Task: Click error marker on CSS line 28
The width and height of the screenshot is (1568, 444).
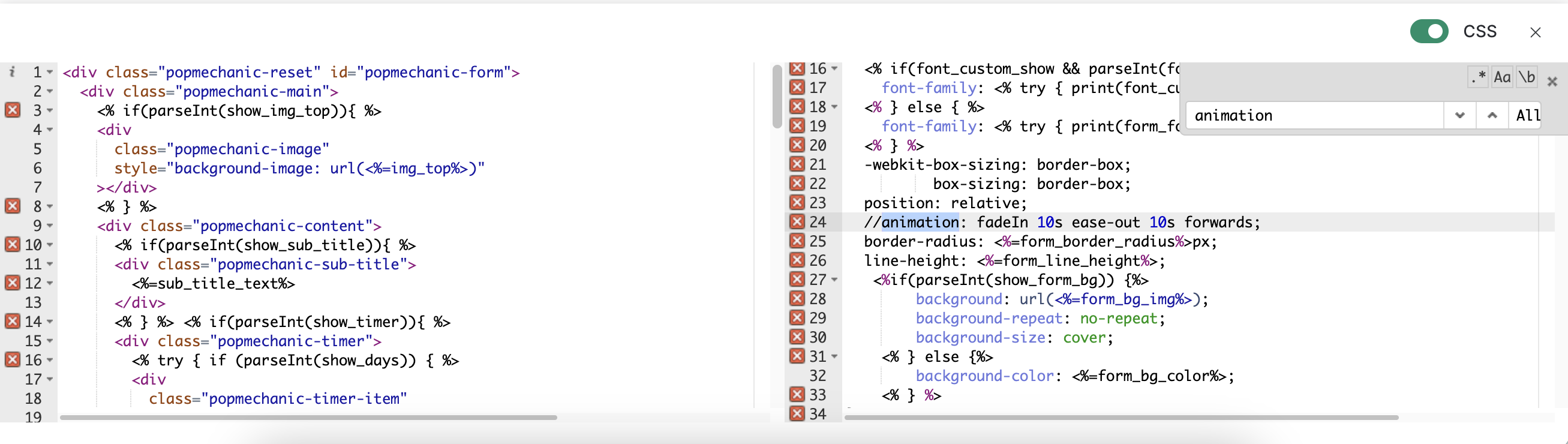Action: (x=797, y=298)
